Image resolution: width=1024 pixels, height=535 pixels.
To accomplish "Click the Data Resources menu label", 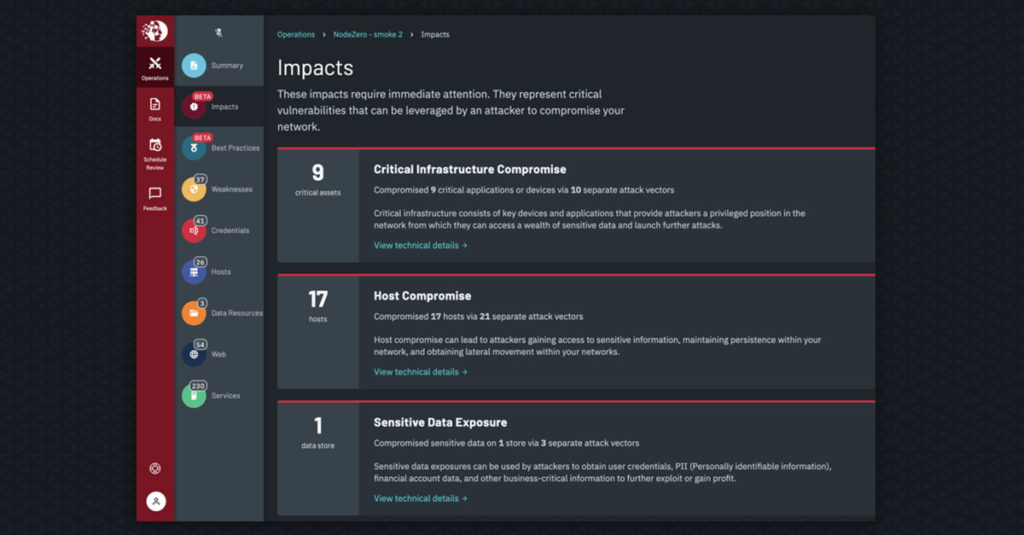I will tap(237, 313).
